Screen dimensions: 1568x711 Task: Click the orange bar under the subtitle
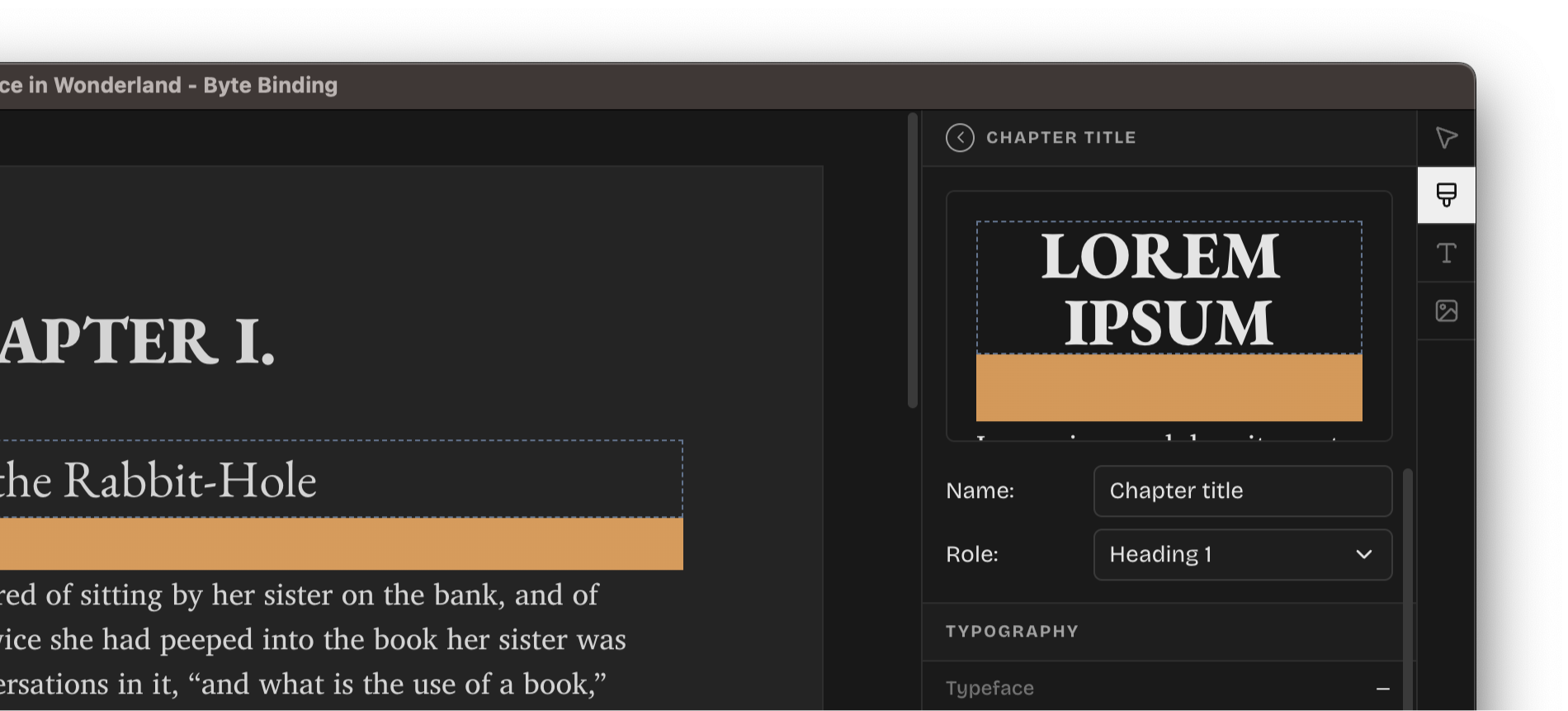[x=341, y=543]
